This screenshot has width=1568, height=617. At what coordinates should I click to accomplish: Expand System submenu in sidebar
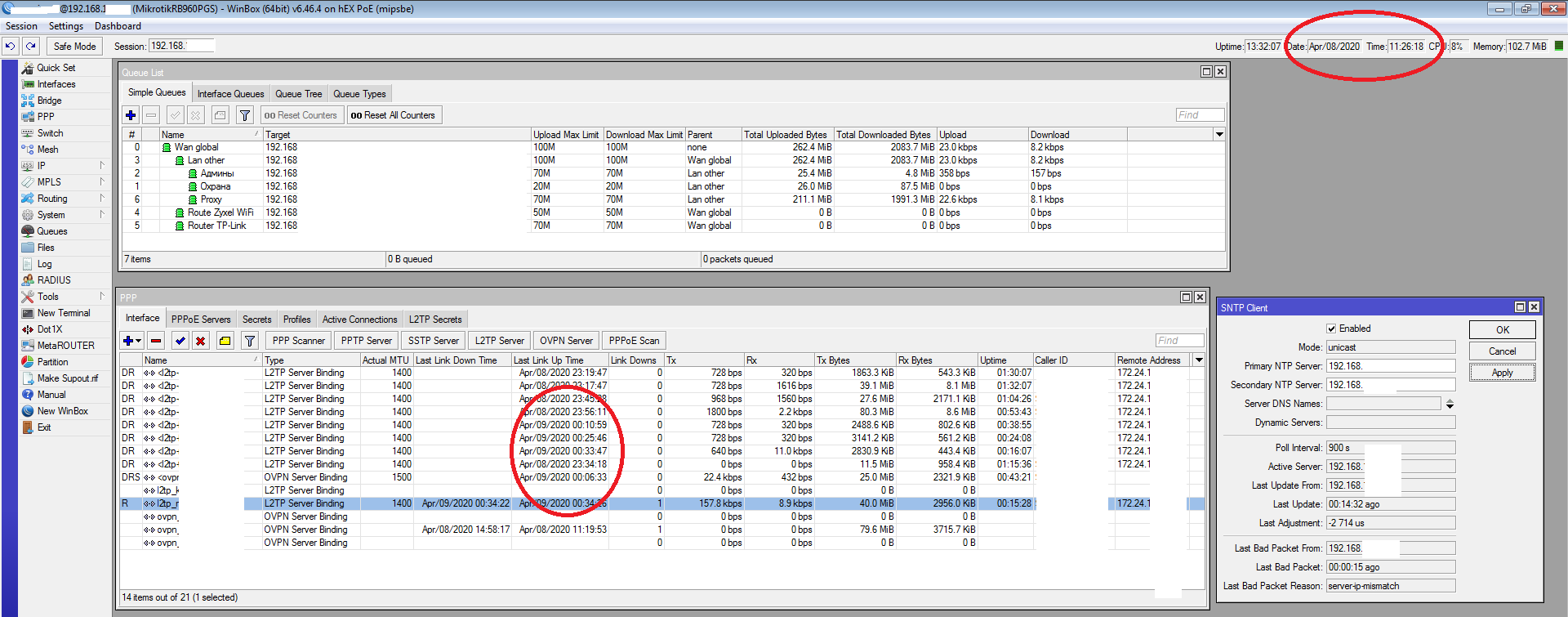[x=102, y=215]
